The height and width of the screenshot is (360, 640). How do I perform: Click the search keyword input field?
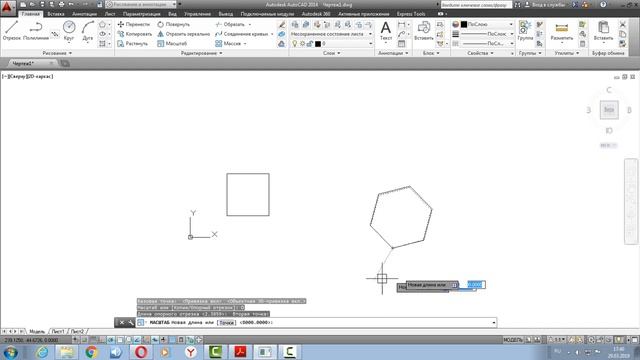[476, 5]
